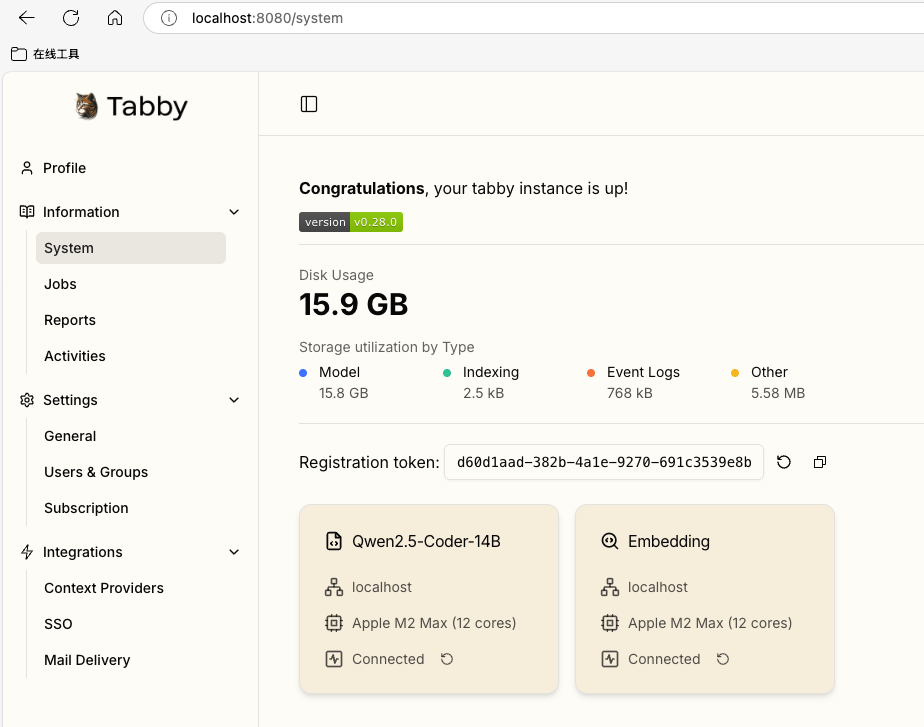Click the Embedding card title

pos(668,541)
